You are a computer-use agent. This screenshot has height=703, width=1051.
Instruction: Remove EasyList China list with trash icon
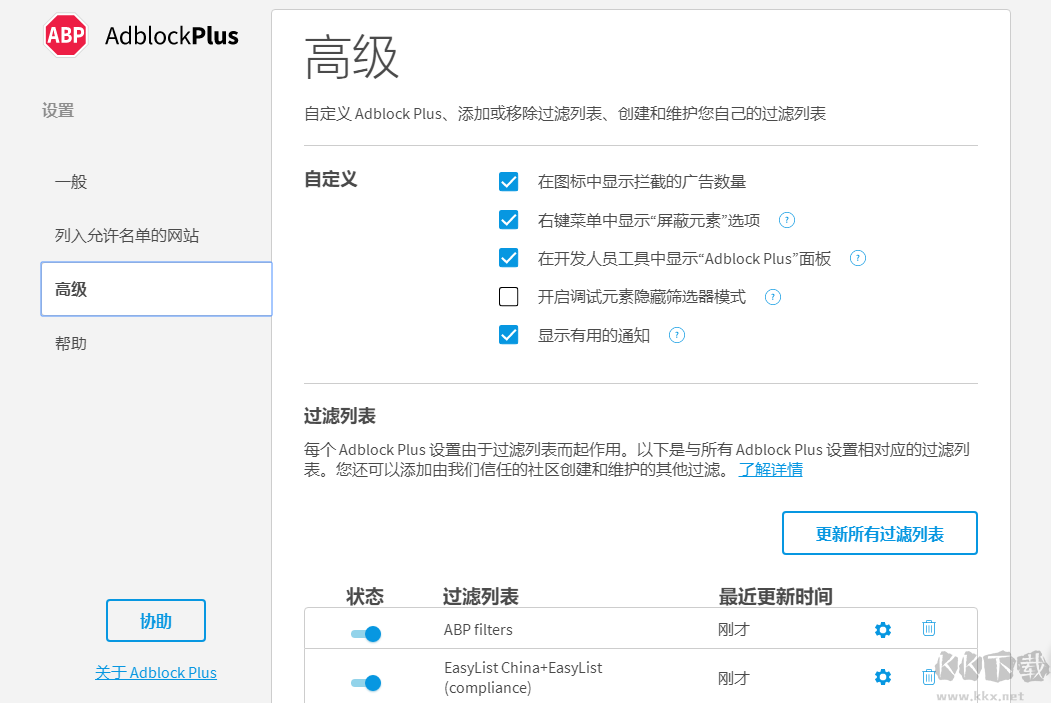point(928,677)
